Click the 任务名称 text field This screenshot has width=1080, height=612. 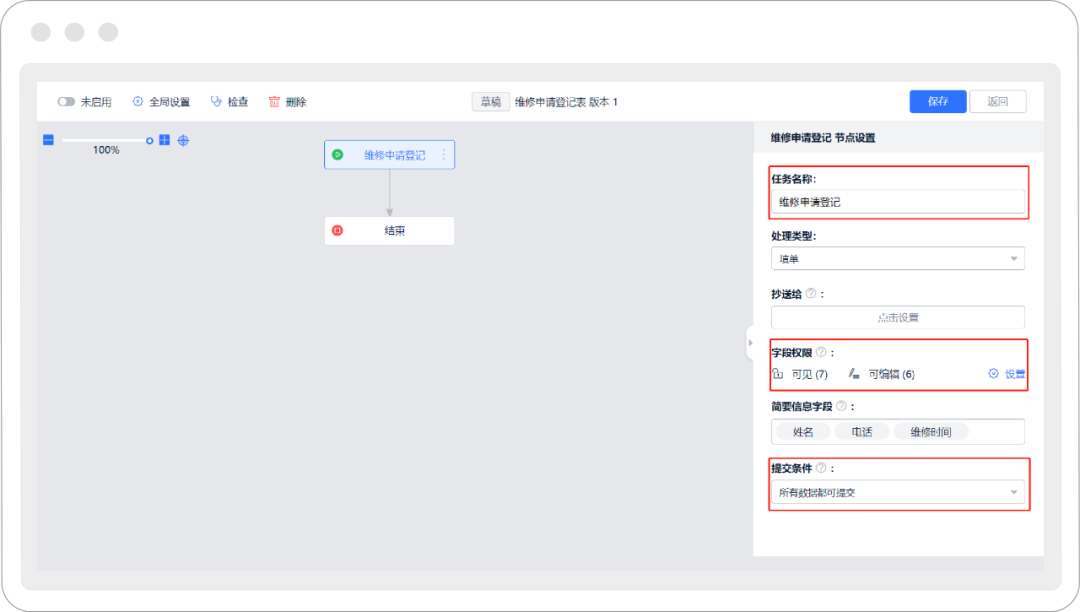click(x=897, y=202)
